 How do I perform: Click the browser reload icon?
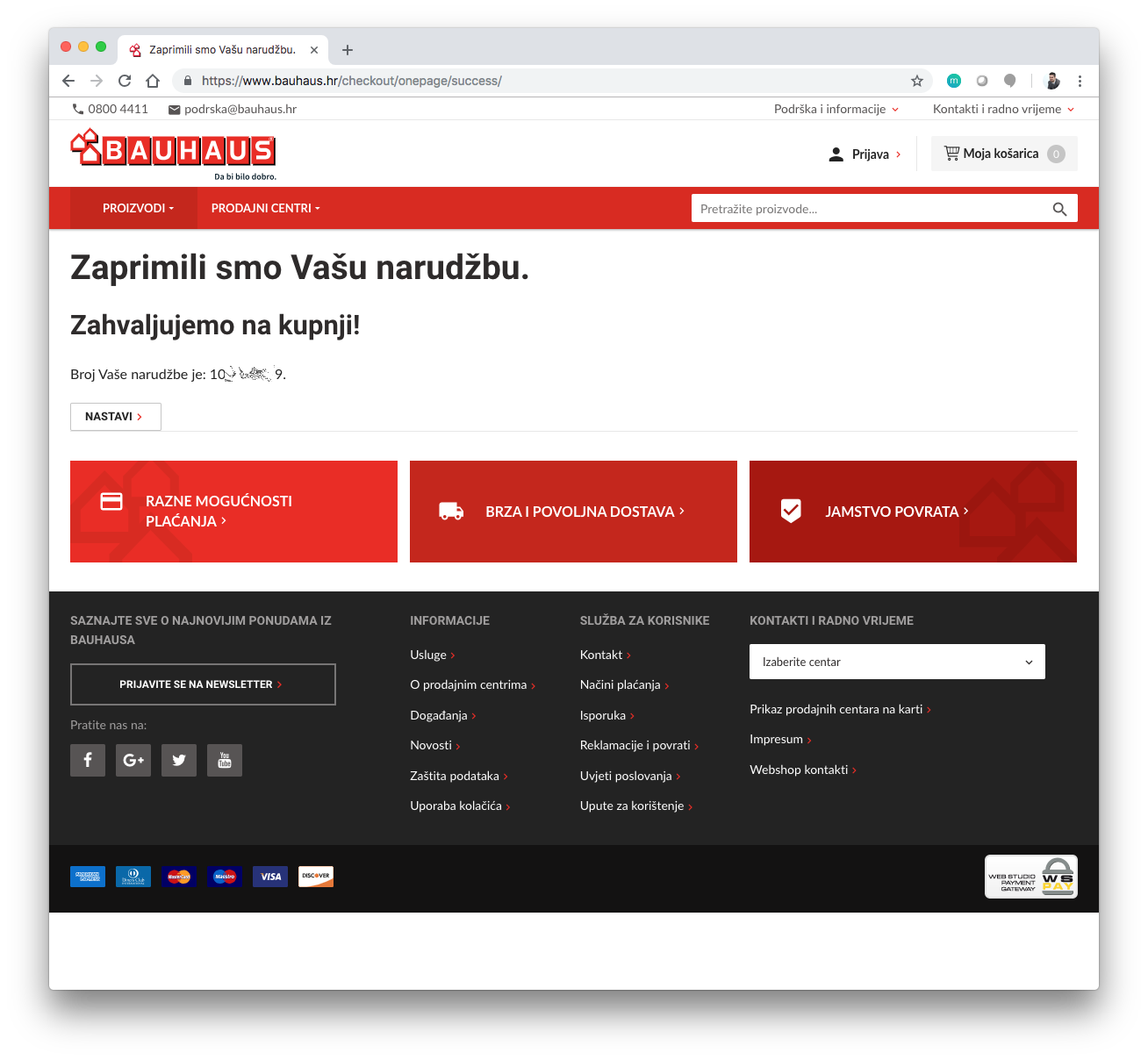click(x=125, y=81)
